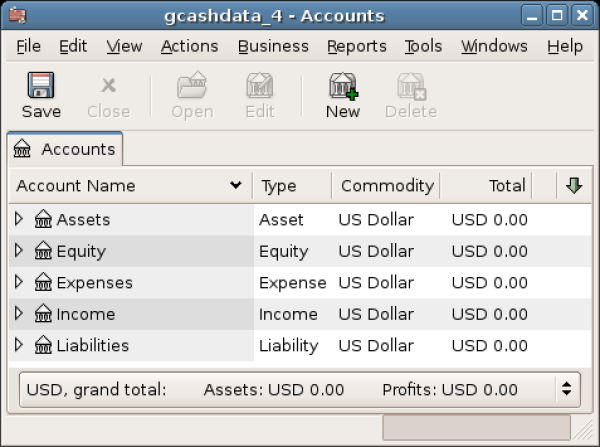Open the grand total currency summary selector

[x=567, y=389]
